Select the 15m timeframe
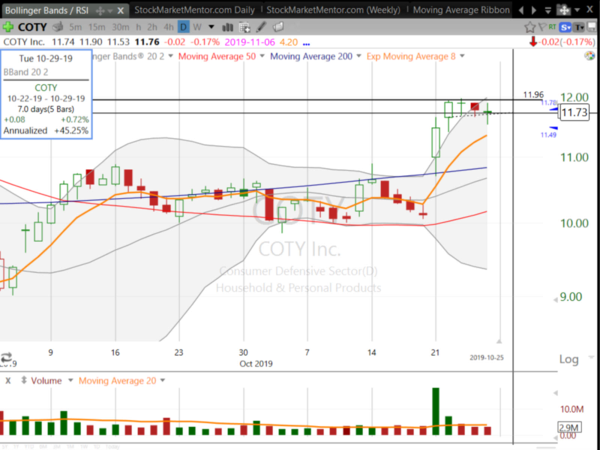Screen dimensions: 600x450 pos(96,27)
